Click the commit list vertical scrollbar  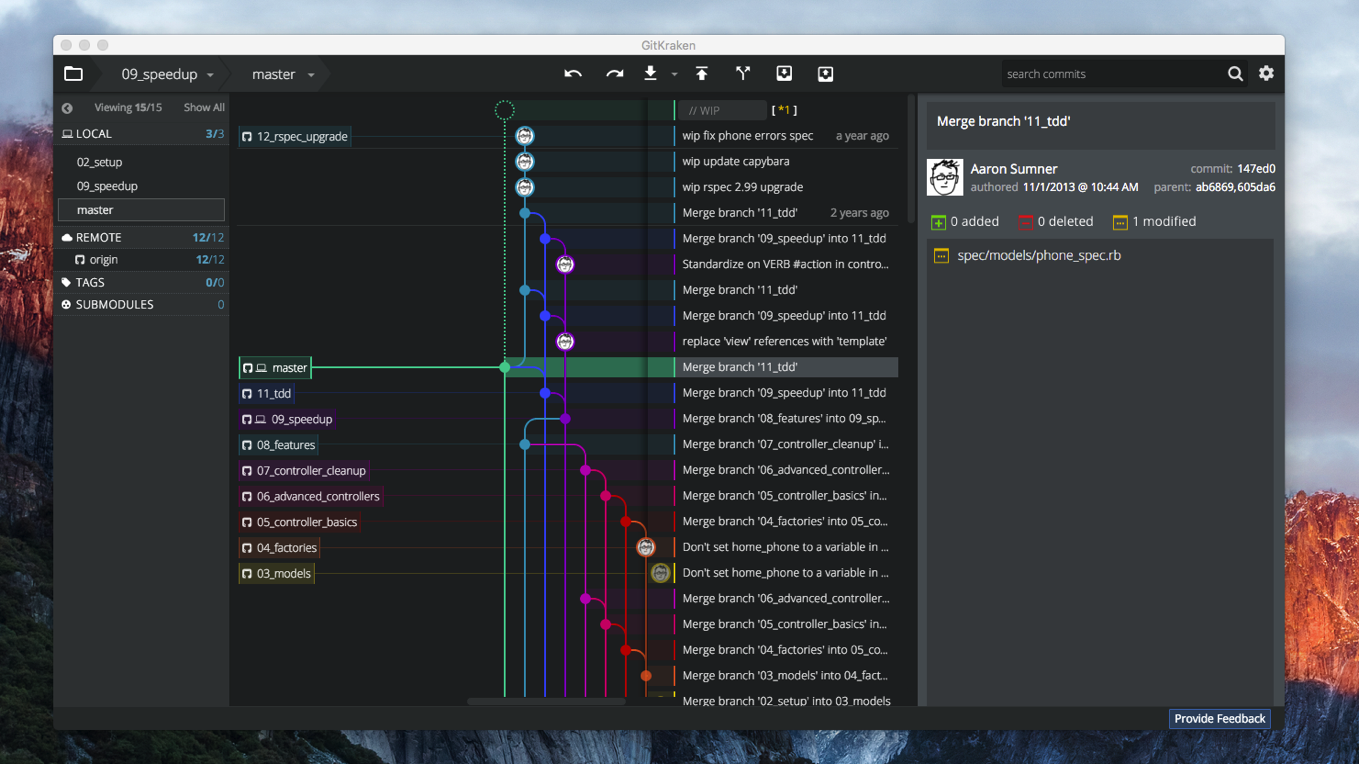[x=911, y=160]
